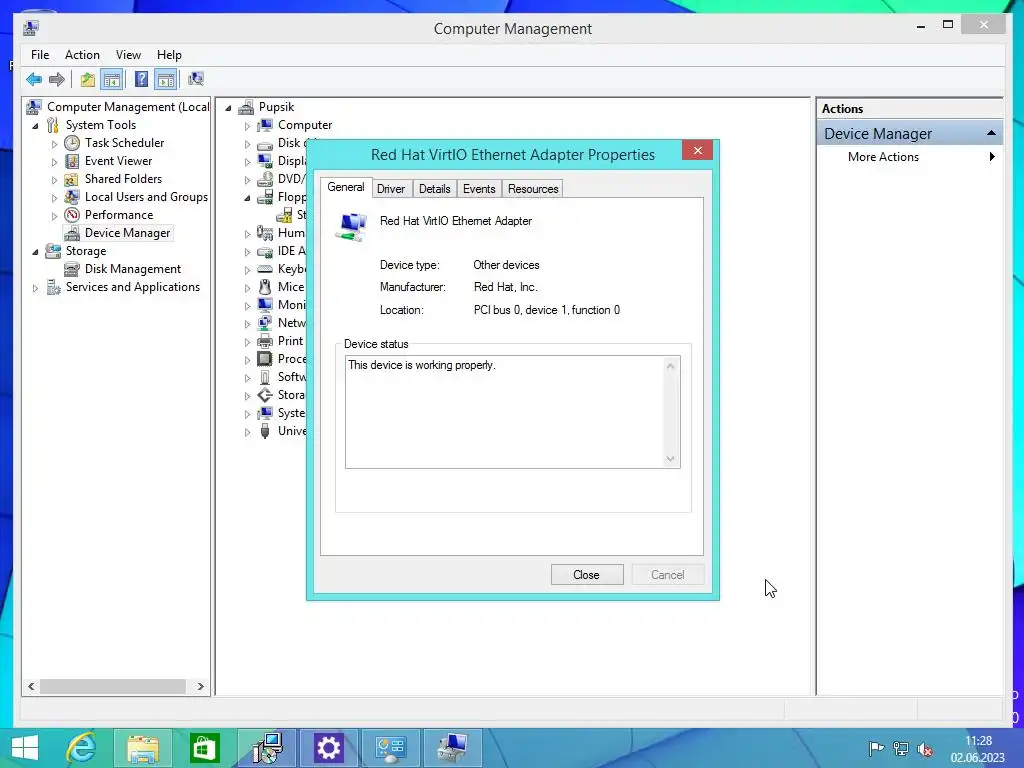Select the Performance gauge icon
This screenshot has width=1024, height=768.
pyautogui.click(x=72, y=215)
